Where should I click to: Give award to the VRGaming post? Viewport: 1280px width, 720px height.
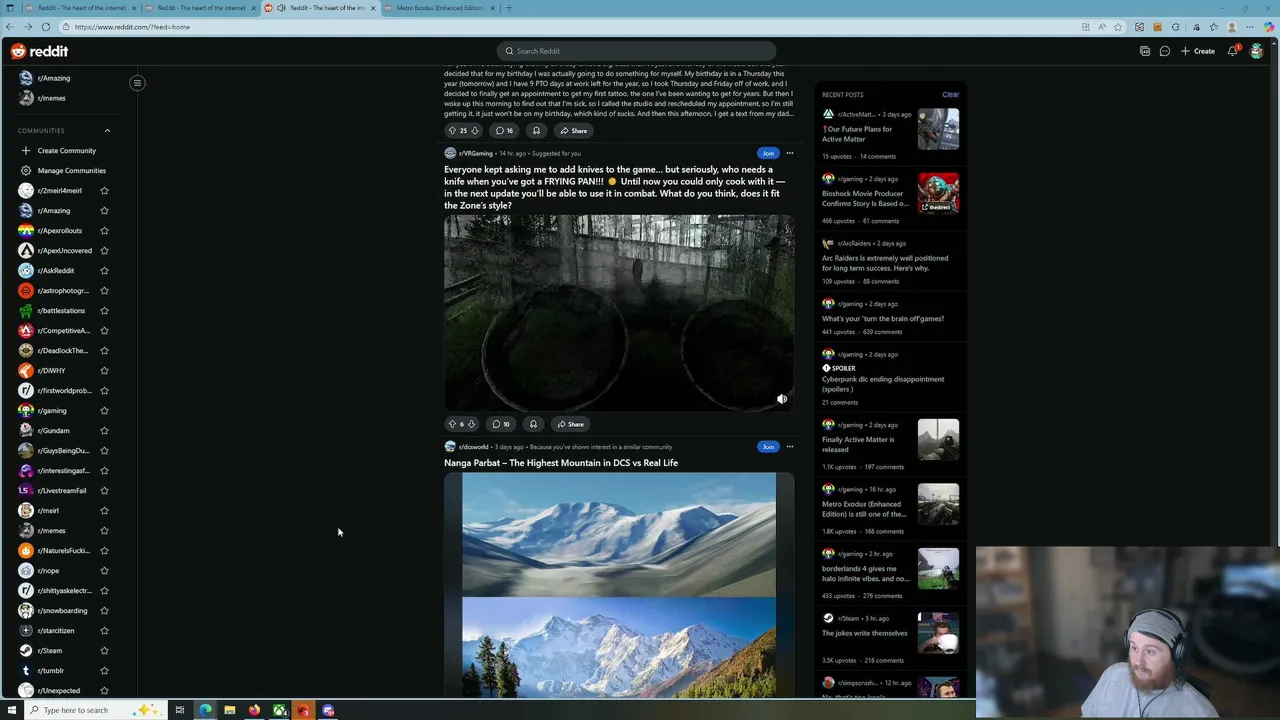click(x=533, y=424)
